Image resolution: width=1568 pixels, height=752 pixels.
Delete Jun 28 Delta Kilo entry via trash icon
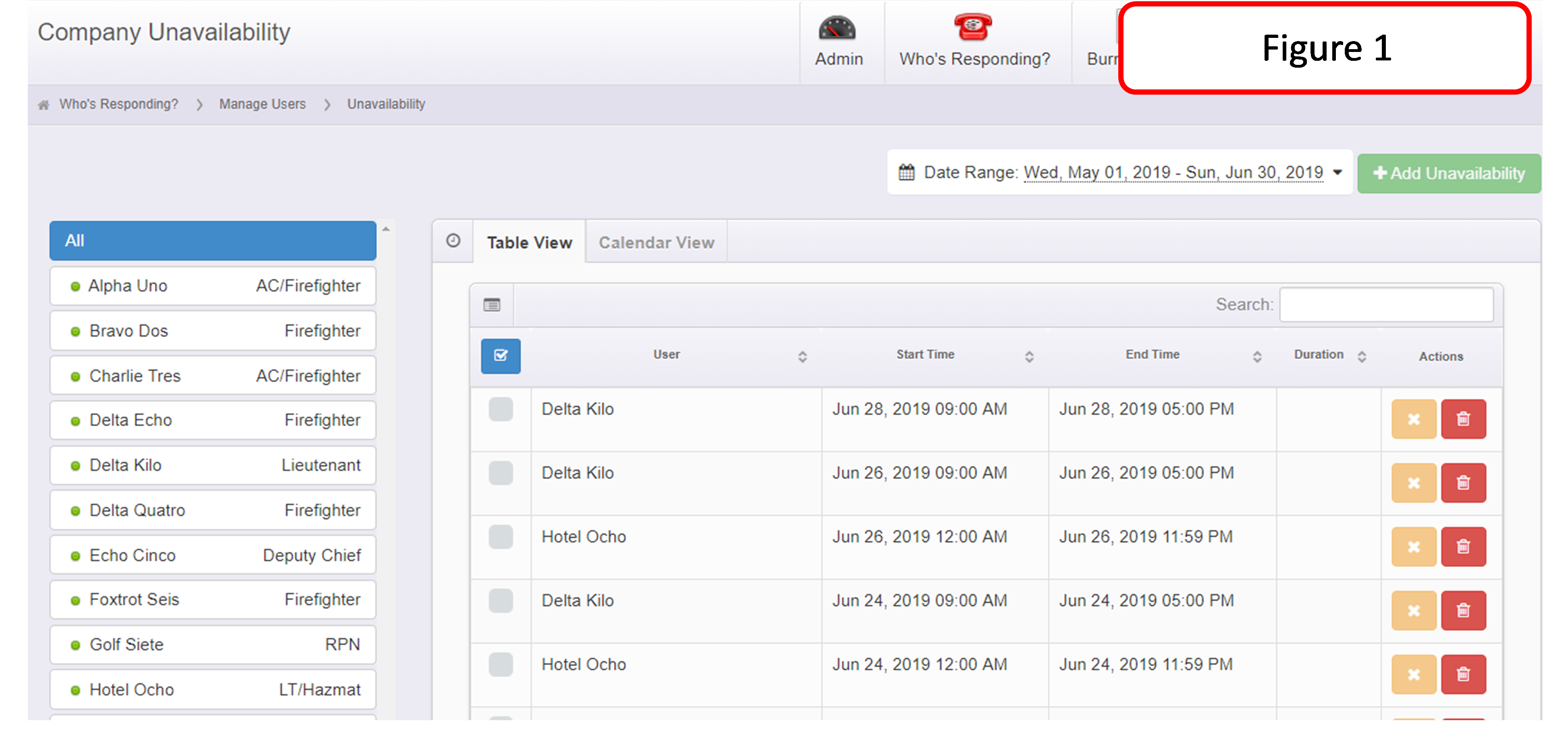1463,419
